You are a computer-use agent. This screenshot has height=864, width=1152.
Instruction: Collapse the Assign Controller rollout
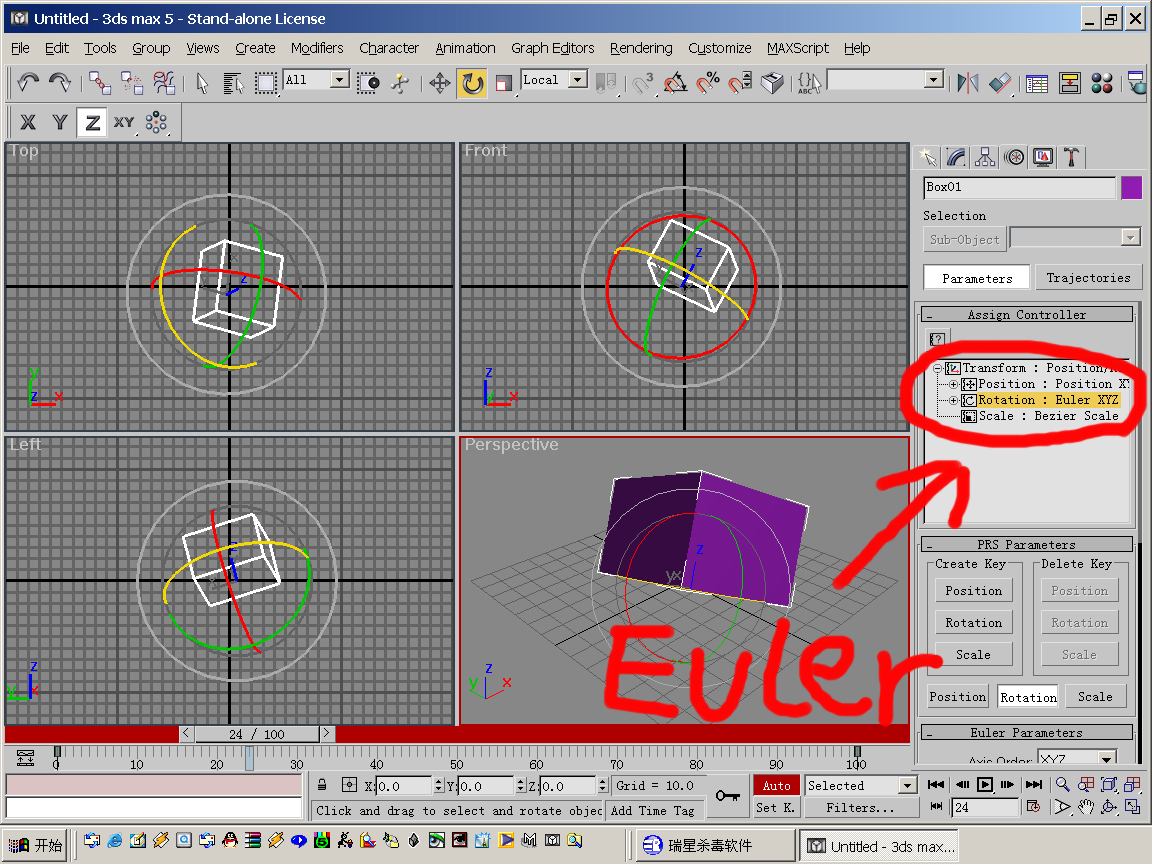point(1026,314)
